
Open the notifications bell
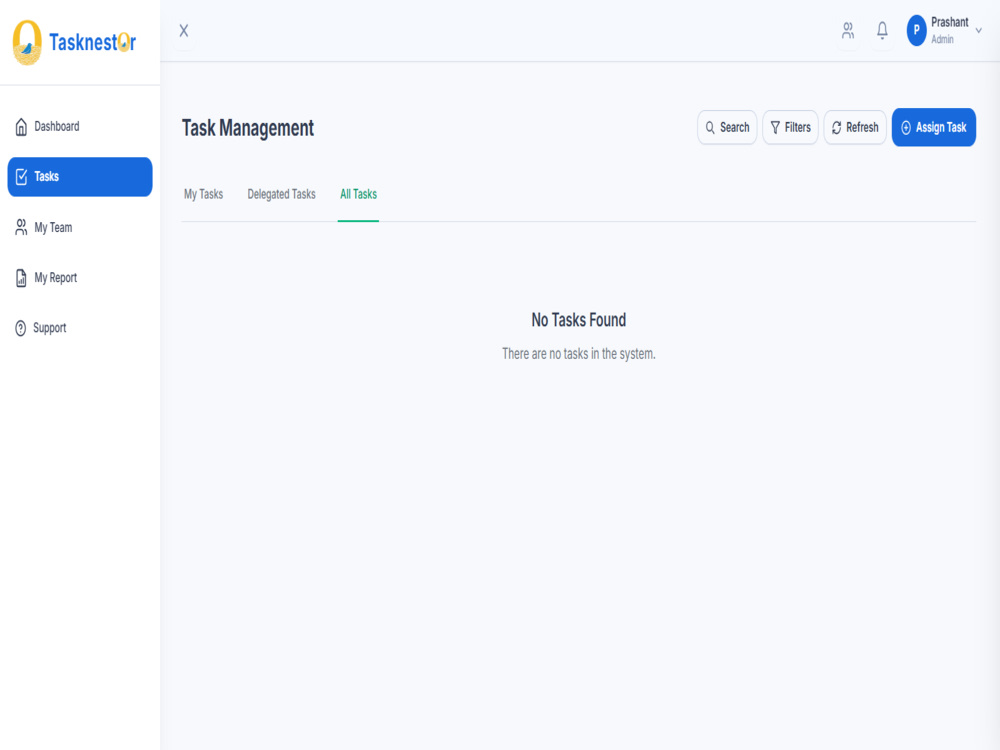882,31
